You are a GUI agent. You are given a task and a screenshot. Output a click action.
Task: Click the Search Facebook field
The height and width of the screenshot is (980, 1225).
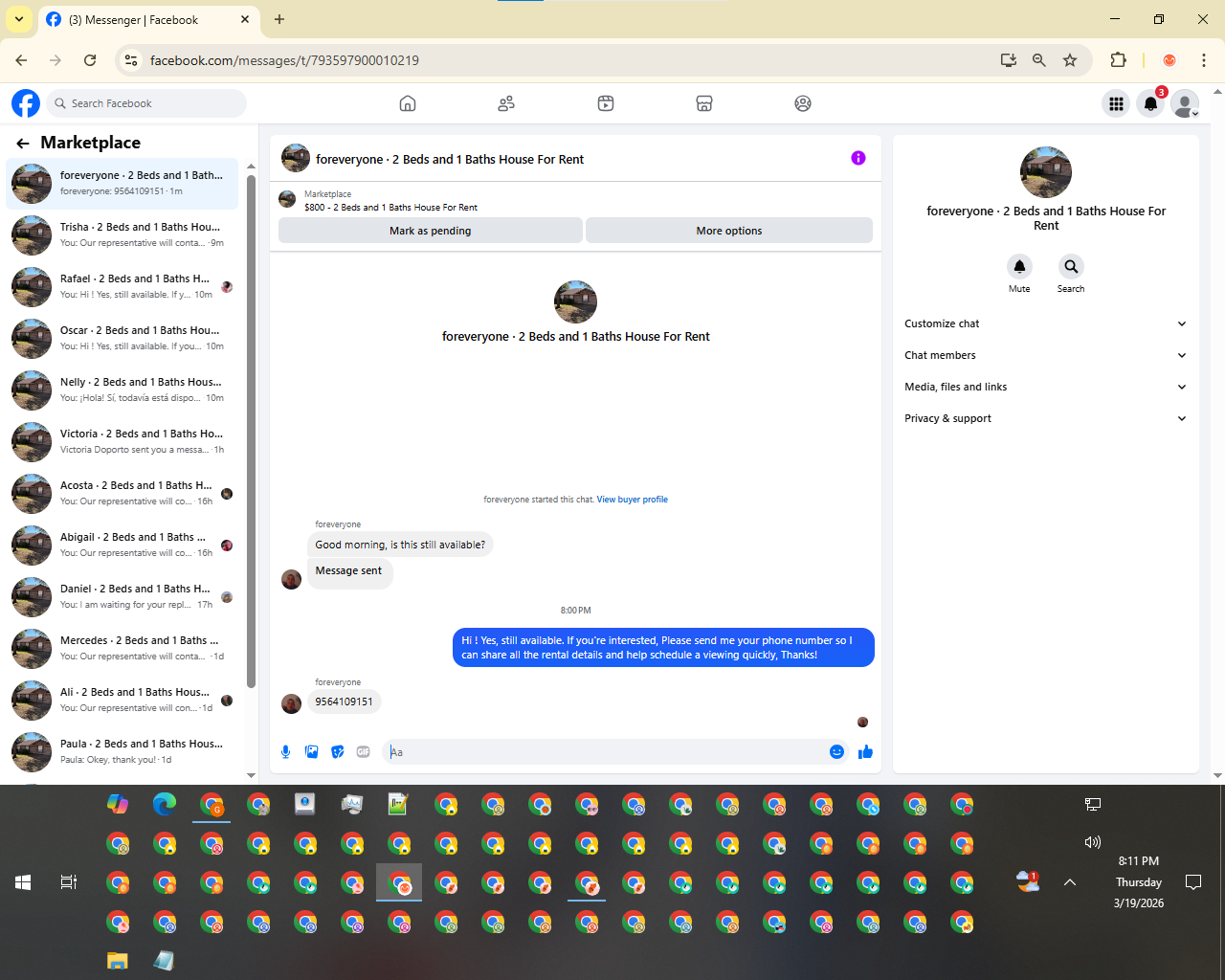[x=146, y=103]
